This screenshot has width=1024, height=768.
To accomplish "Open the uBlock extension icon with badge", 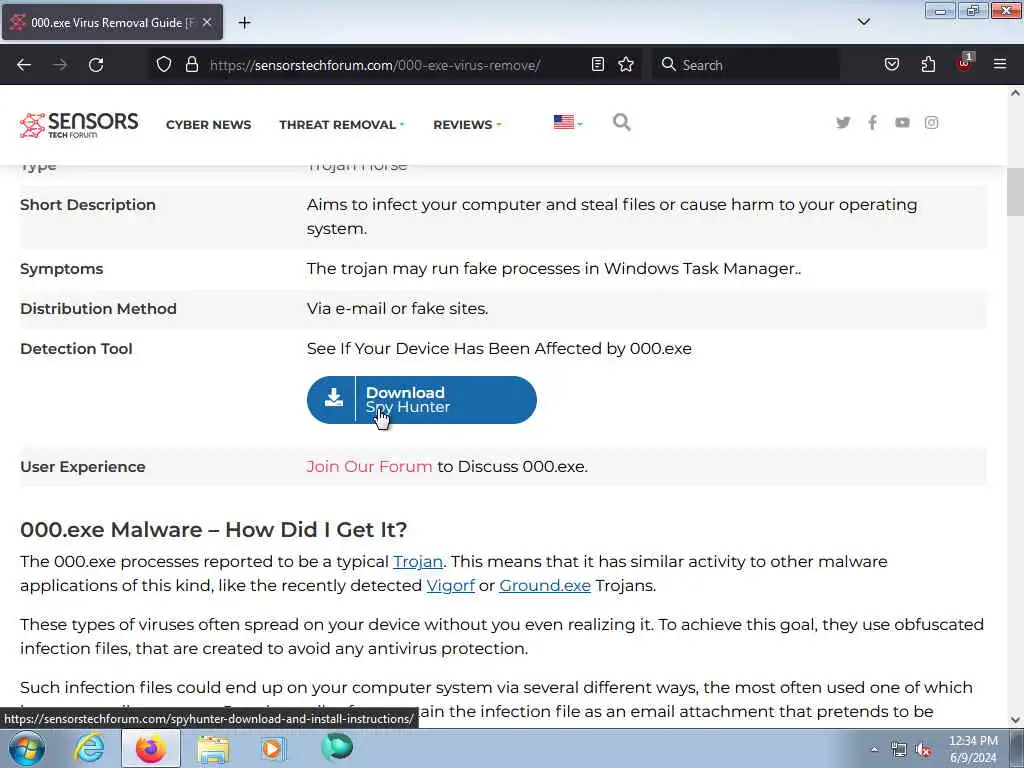I will pos(965,63).
